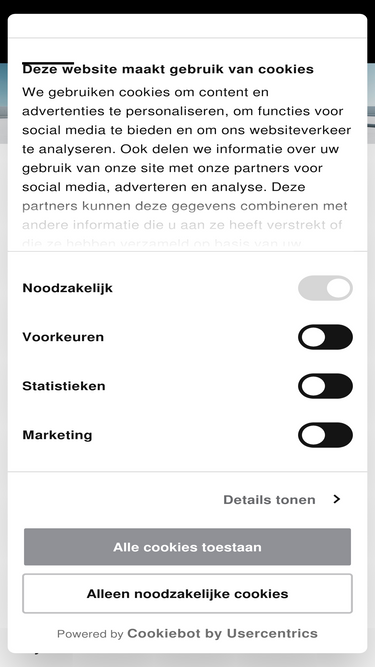Click the Noodzakelijk category label
The image size is (375, 667).
tap(67, 288)
